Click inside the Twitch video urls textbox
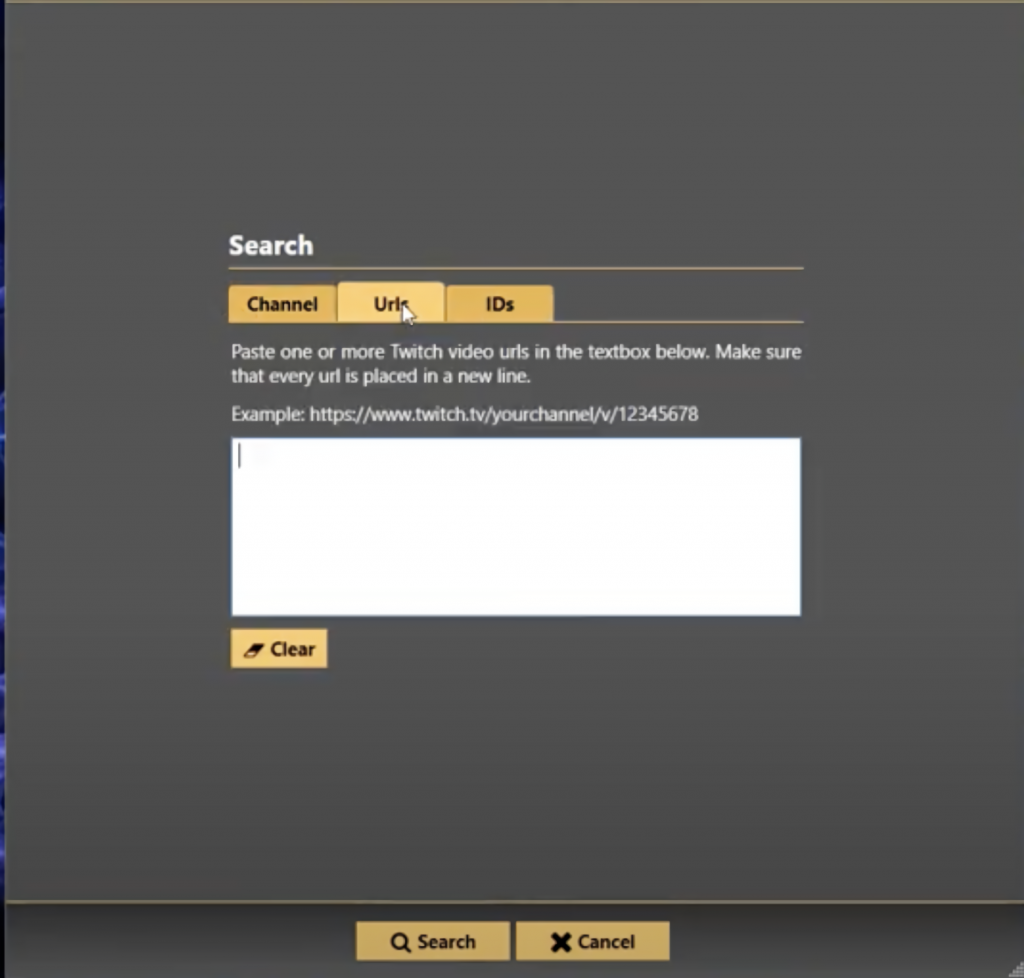This screenshot has height=978, width=1024. click(515, 526)
